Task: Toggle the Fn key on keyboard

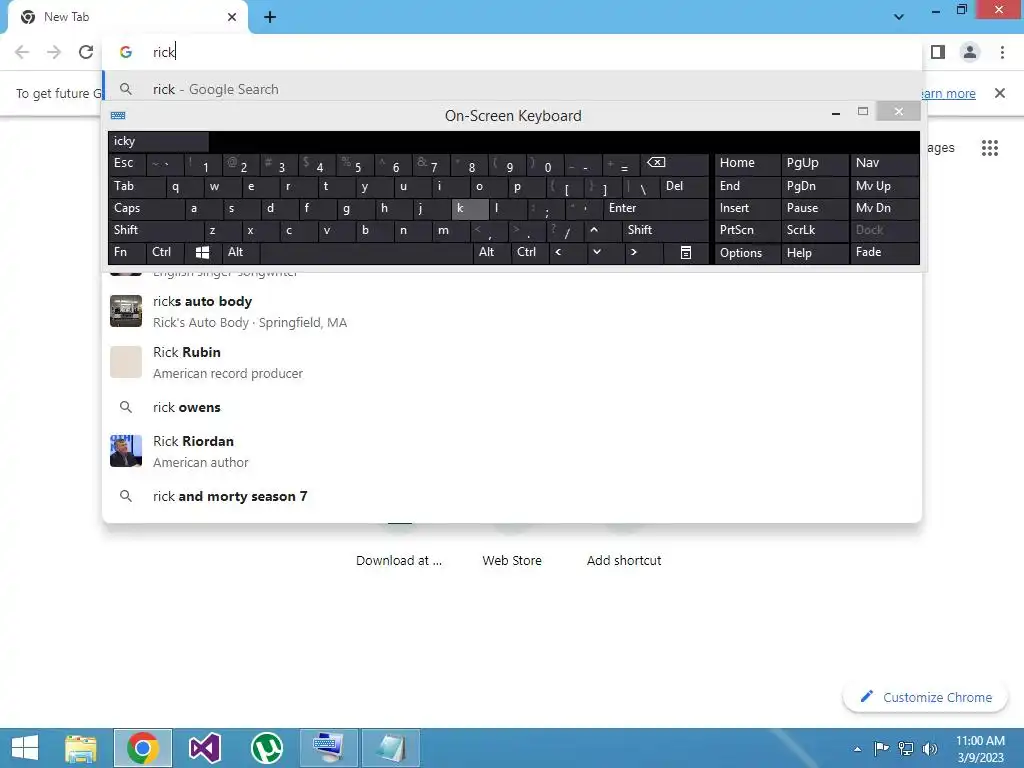Action: coord(127,252)
